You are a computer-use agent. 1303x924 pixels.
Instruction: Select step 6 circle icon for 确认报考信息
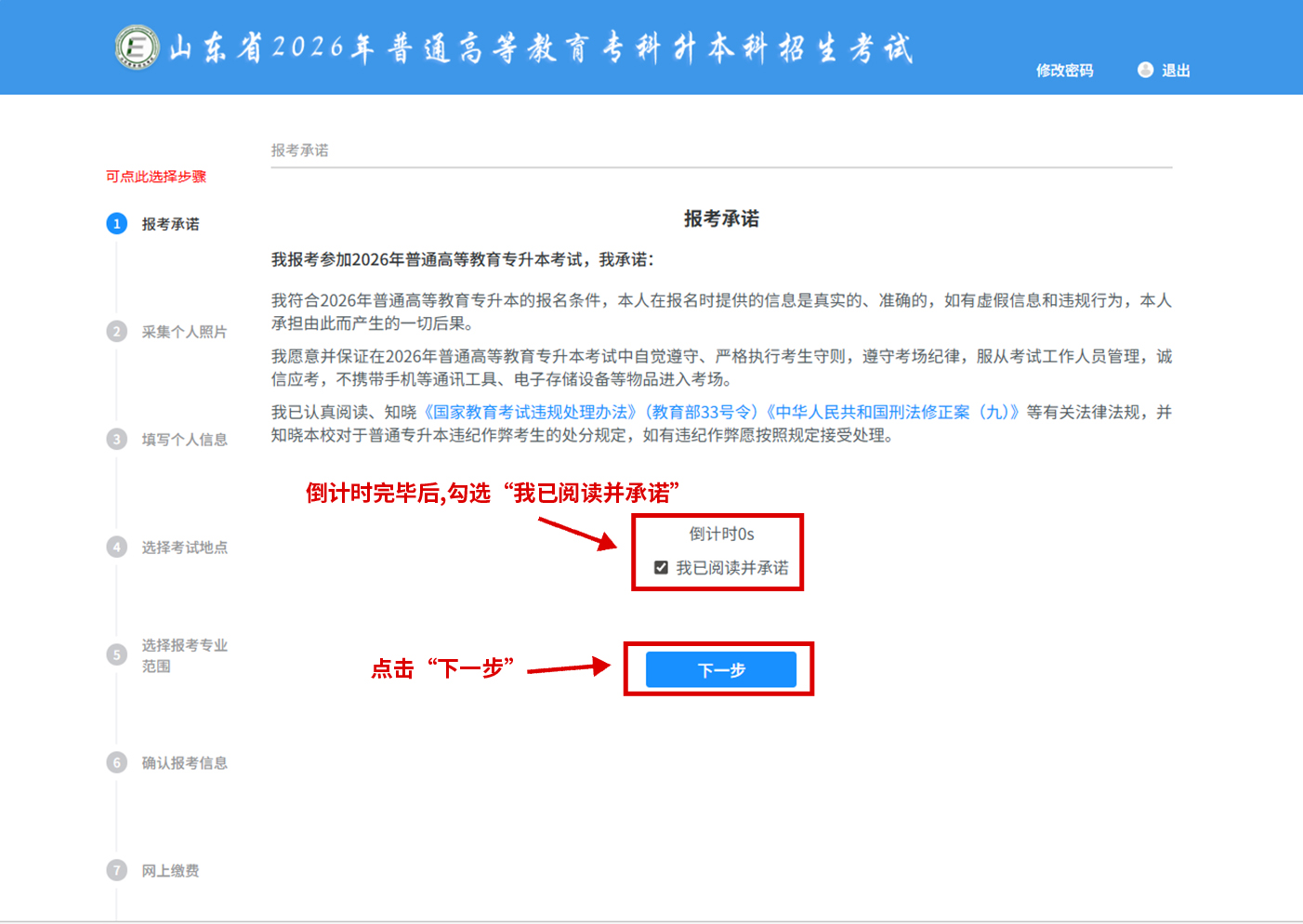tap(116, 763)
